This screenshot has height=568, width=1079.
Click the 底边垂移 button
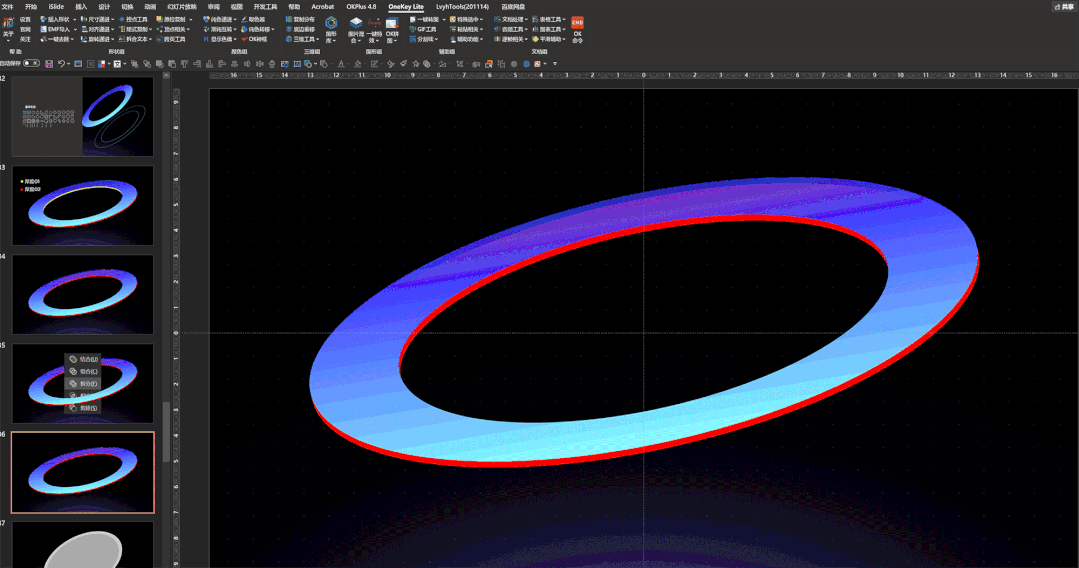tap(300, 30)
